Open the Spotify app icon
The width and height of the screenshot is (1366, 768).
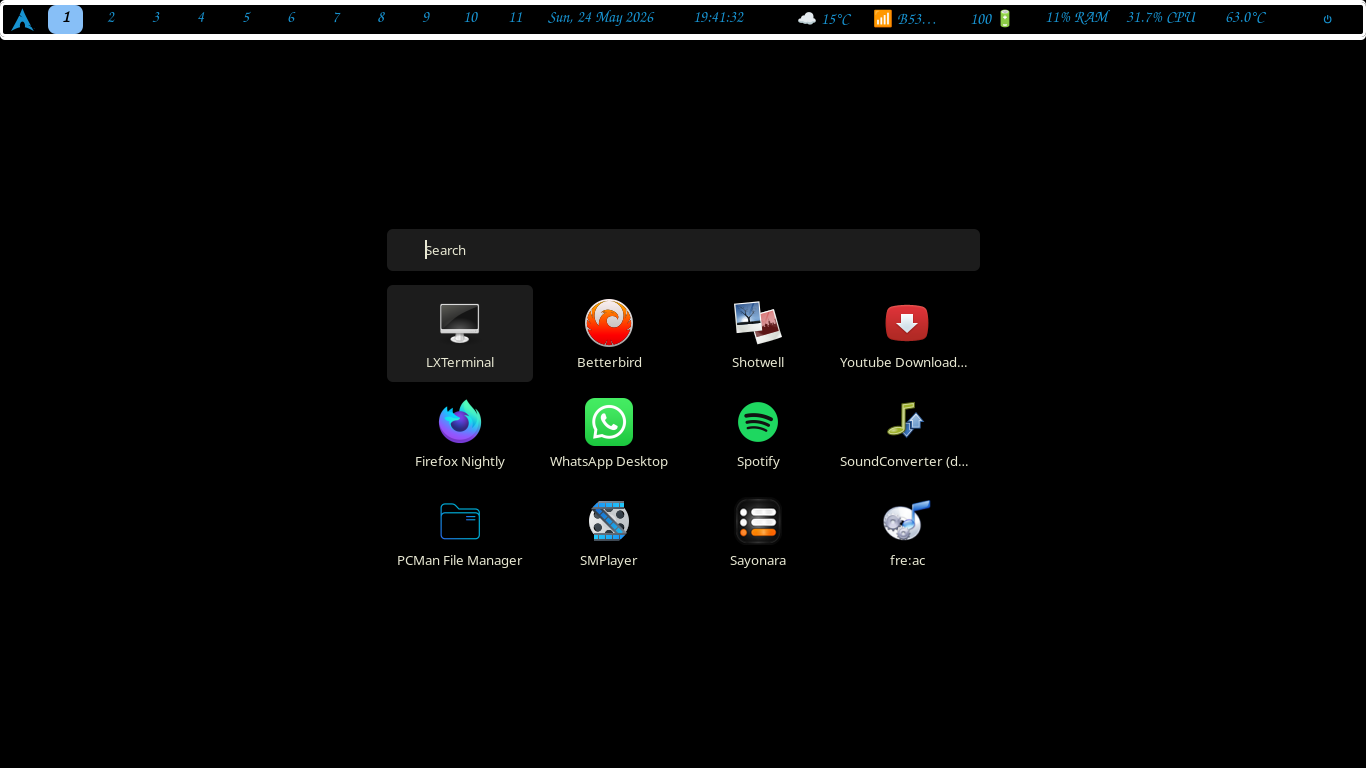(x=758, y=422)
